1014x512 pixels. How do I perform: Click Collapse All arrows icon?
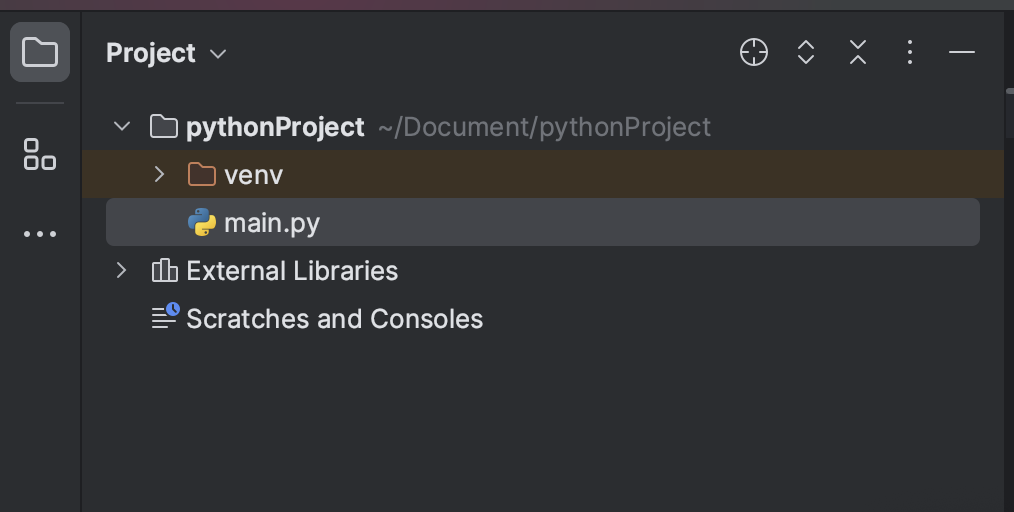click(858, 52)
